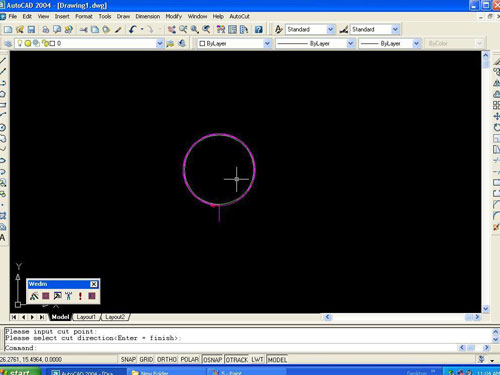Viewport: 500px width, 375px height.
Task: Click the Zoom Realtime icon
Action: coord(183,30)
